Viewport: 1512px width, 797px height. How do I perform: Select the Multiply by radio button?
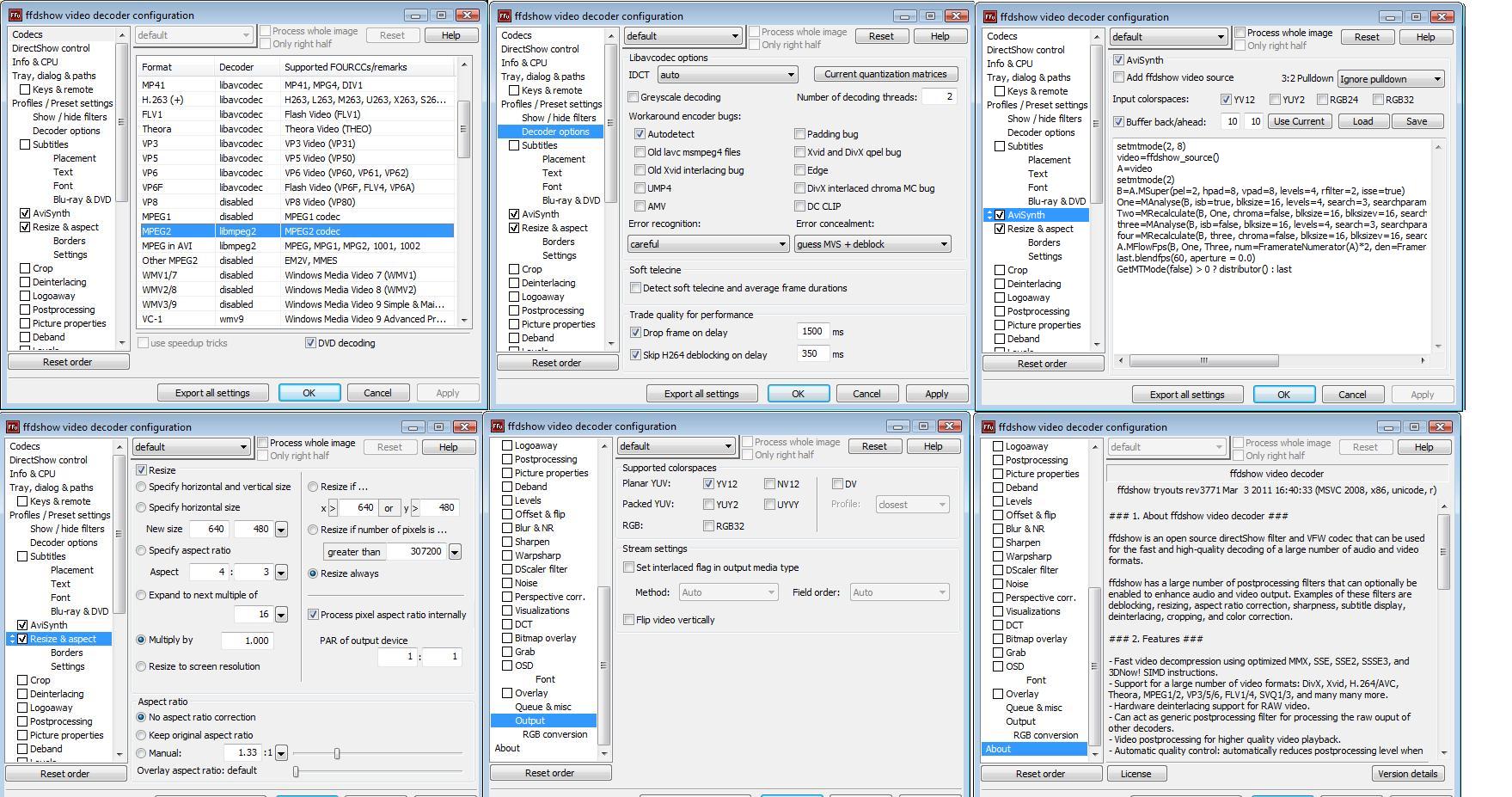click(x=142, y=640)
